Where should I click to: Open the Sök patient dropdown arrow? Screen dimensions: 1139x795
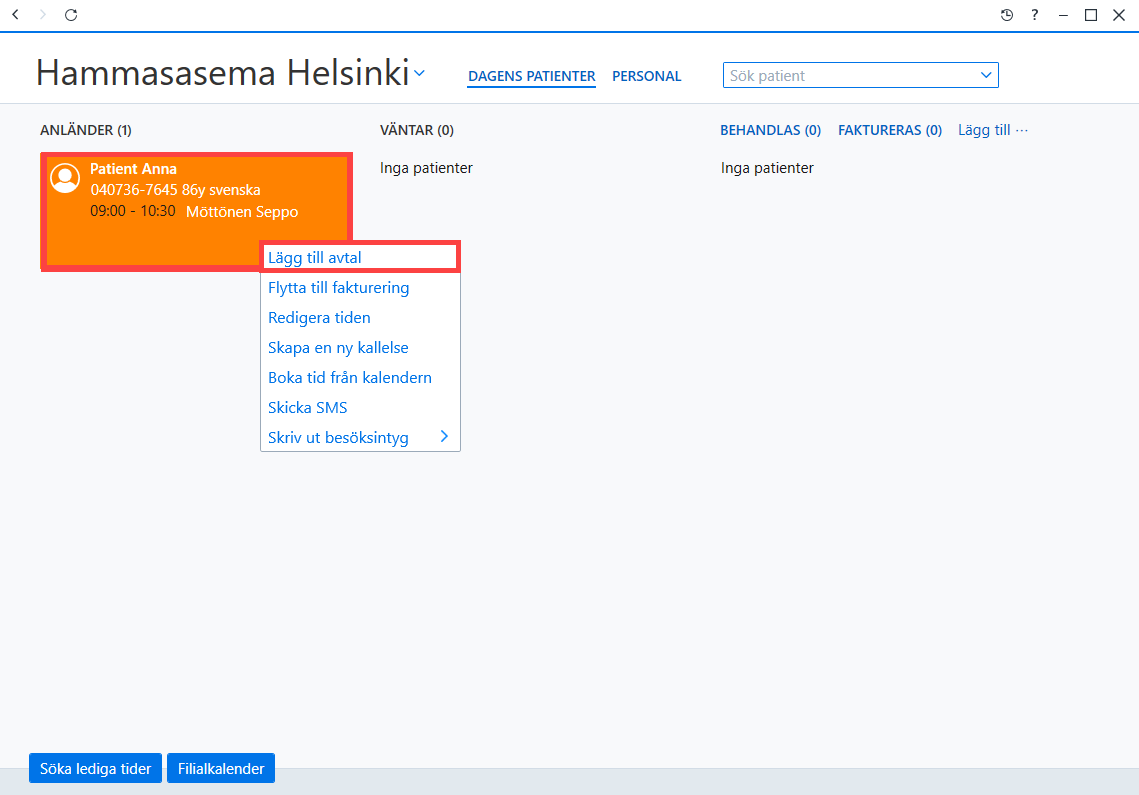pos(986,75)
